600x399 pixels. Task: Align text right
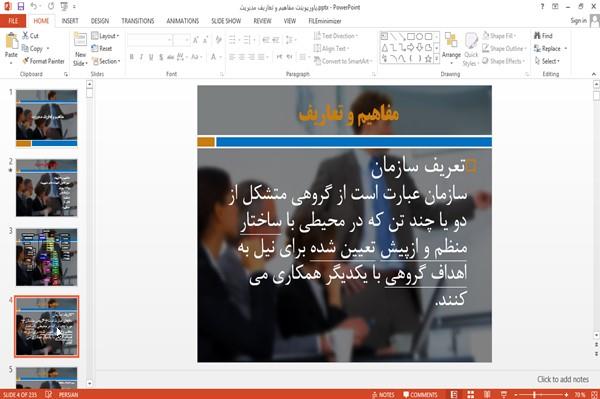pos(251,57)
